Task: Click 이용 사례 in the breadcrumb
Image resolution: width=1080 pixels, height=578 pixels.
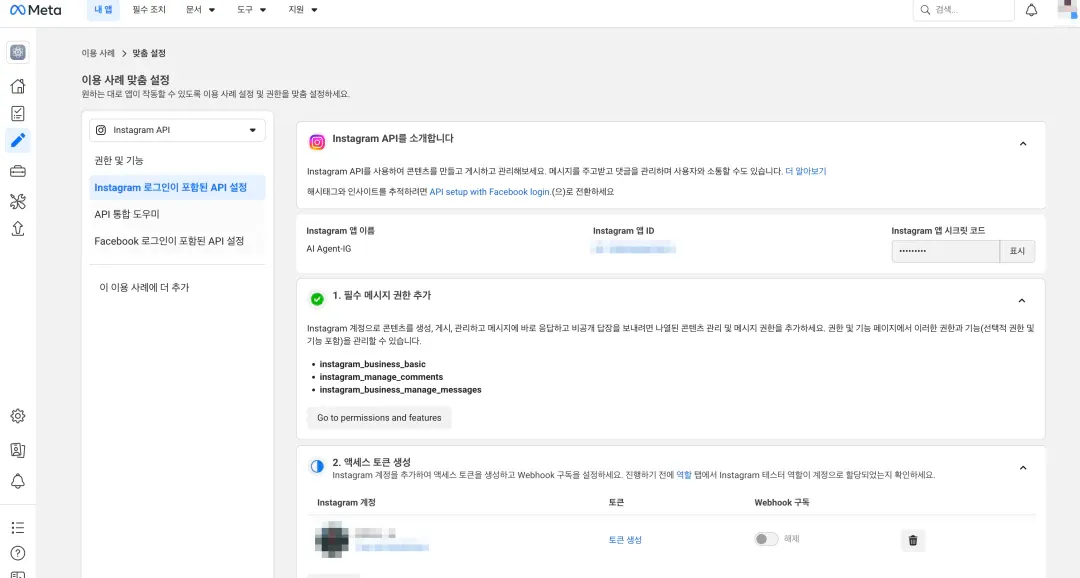Action: (98, 53)
